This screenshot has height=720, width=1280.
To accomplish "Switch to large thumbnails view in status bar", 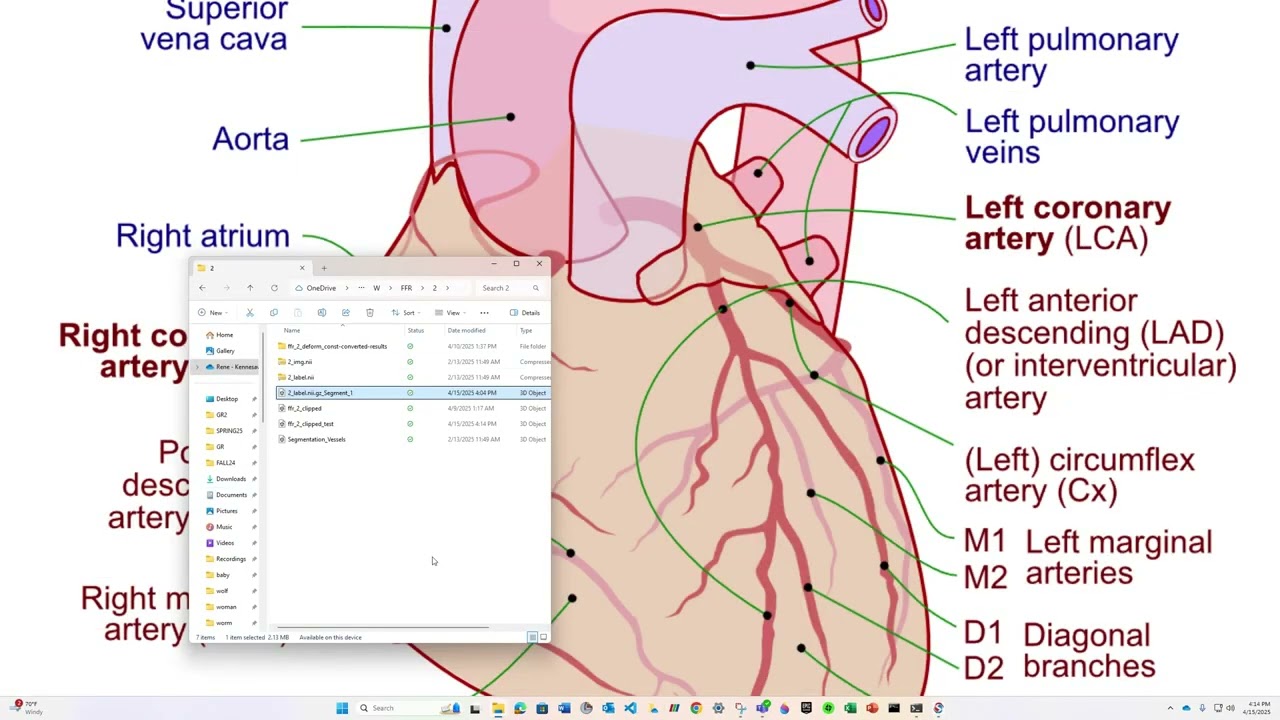I will [x=543, y=637].
